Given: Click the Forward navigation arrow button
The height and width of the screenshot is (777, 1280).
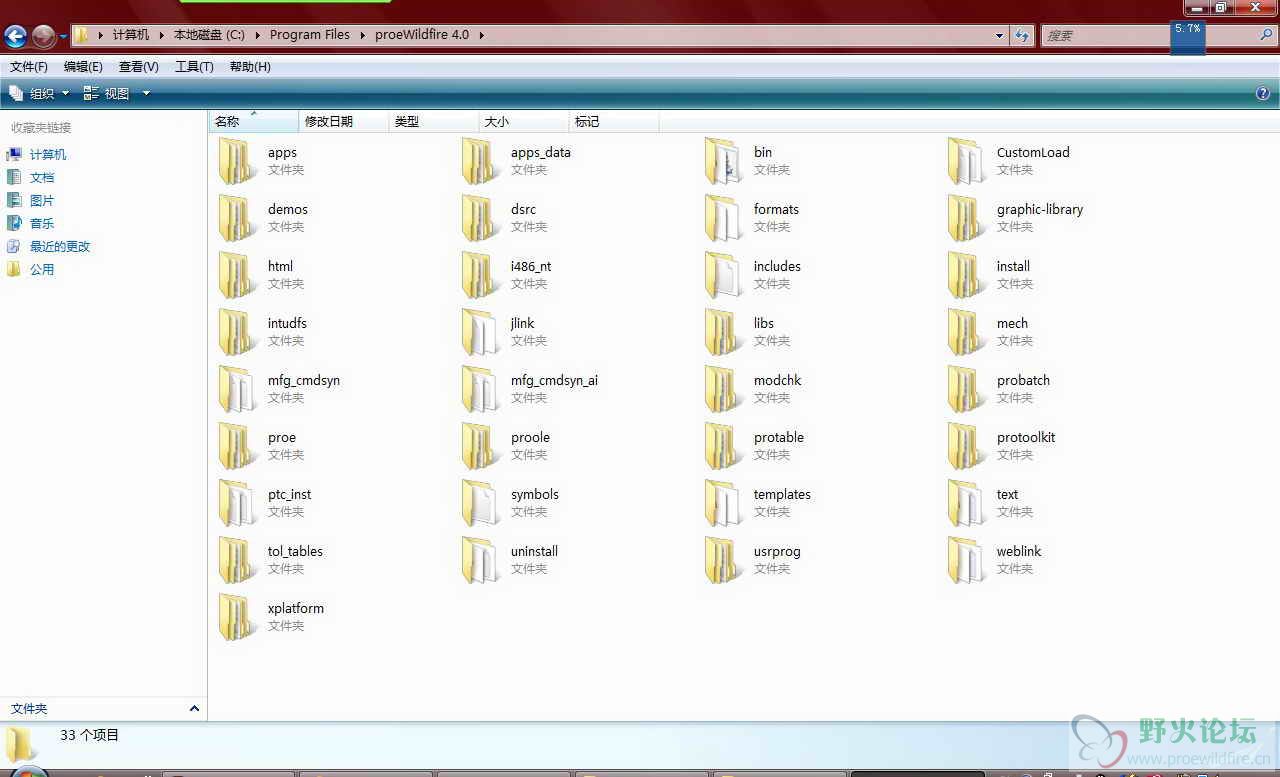Looking at the screenshot, I should tap(43, 37).
